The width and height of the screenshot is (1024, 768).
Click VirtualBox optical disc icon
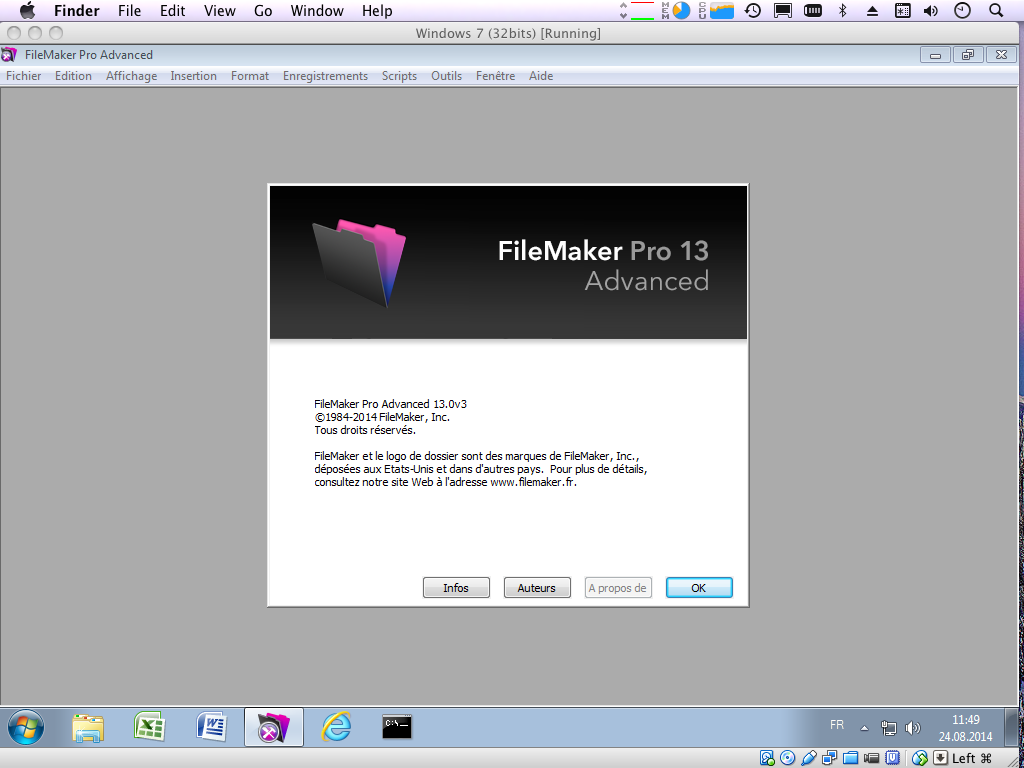[788, 758]
